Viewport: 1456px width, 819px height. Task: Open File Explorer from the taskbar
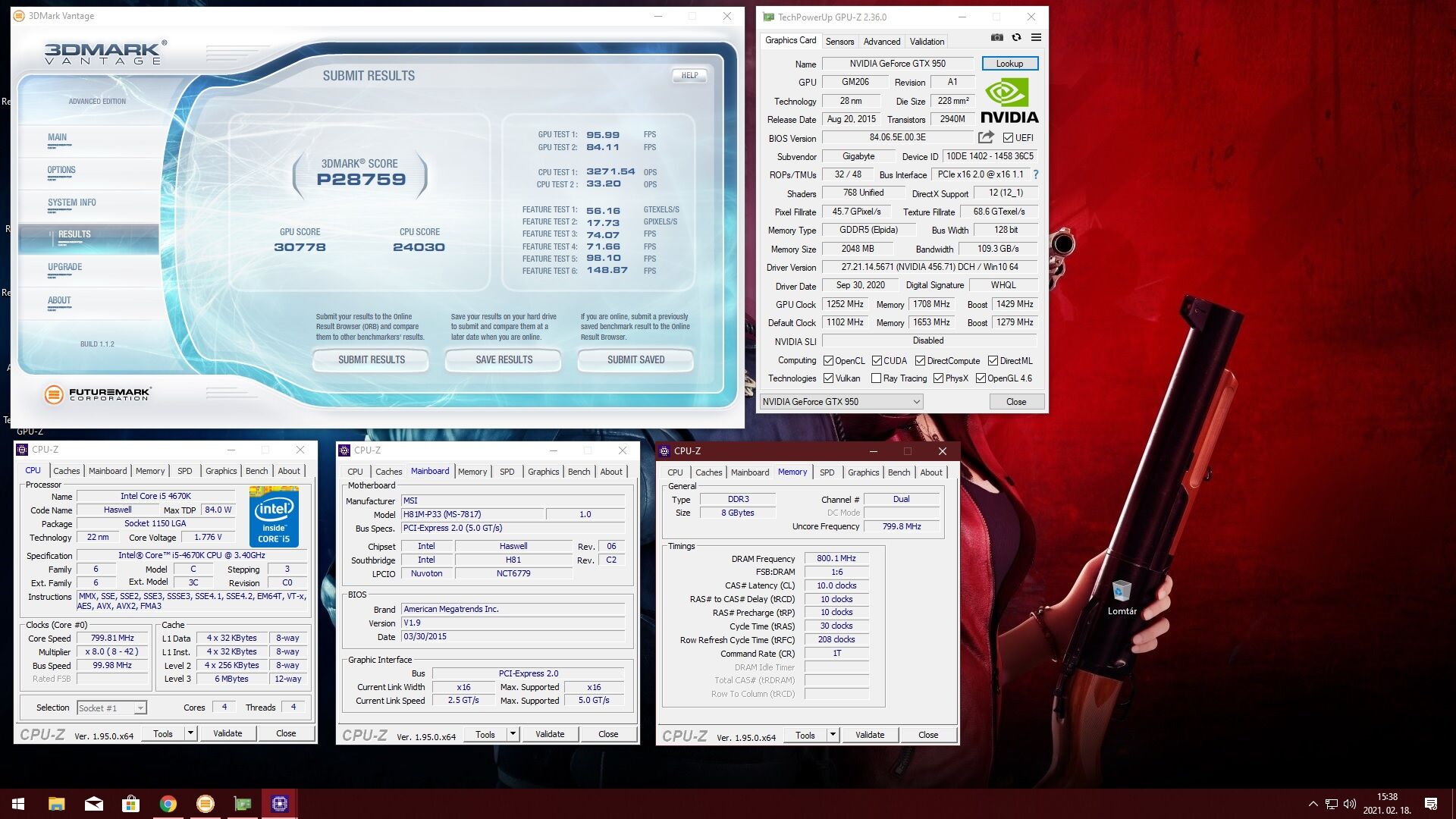coord(56,804)
